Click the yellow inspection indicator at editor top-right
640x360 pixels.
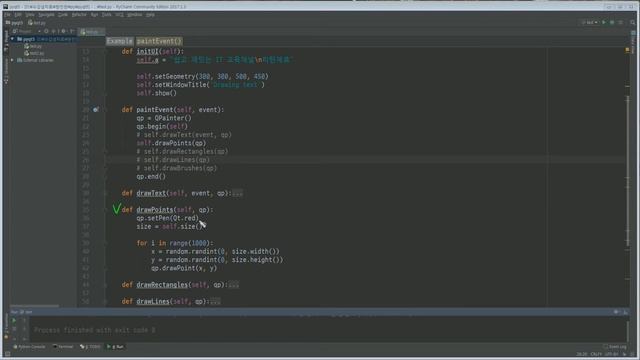(627, 50)
